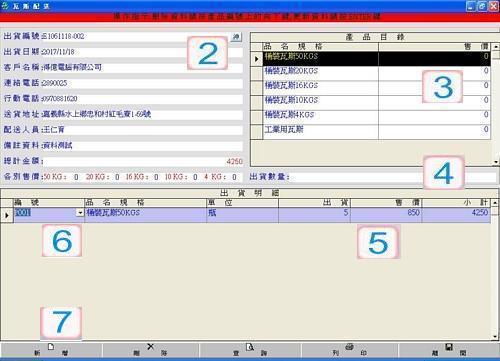Click the 50 KG individual price value

76,177
